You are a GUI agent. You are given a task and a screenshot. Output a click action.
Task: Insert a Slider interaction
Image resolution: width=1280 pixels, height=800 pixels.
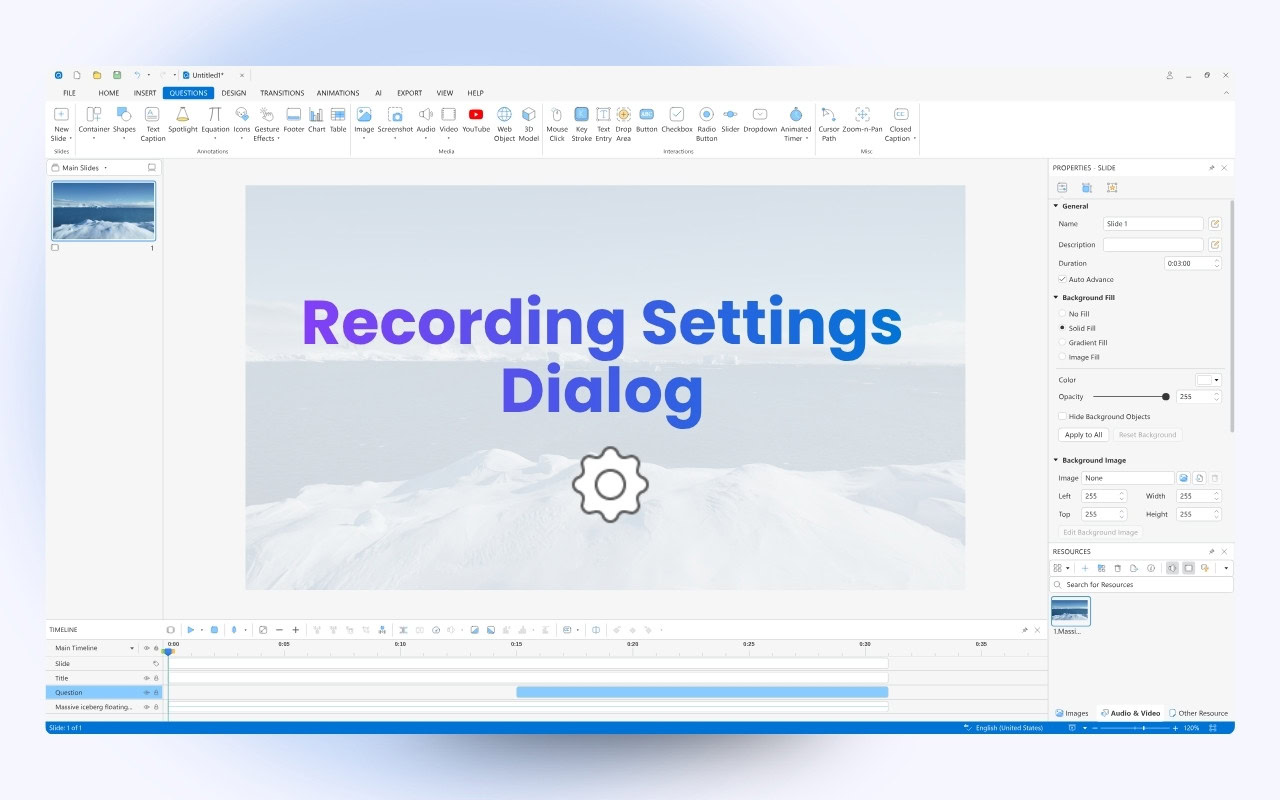pos(730,120)
